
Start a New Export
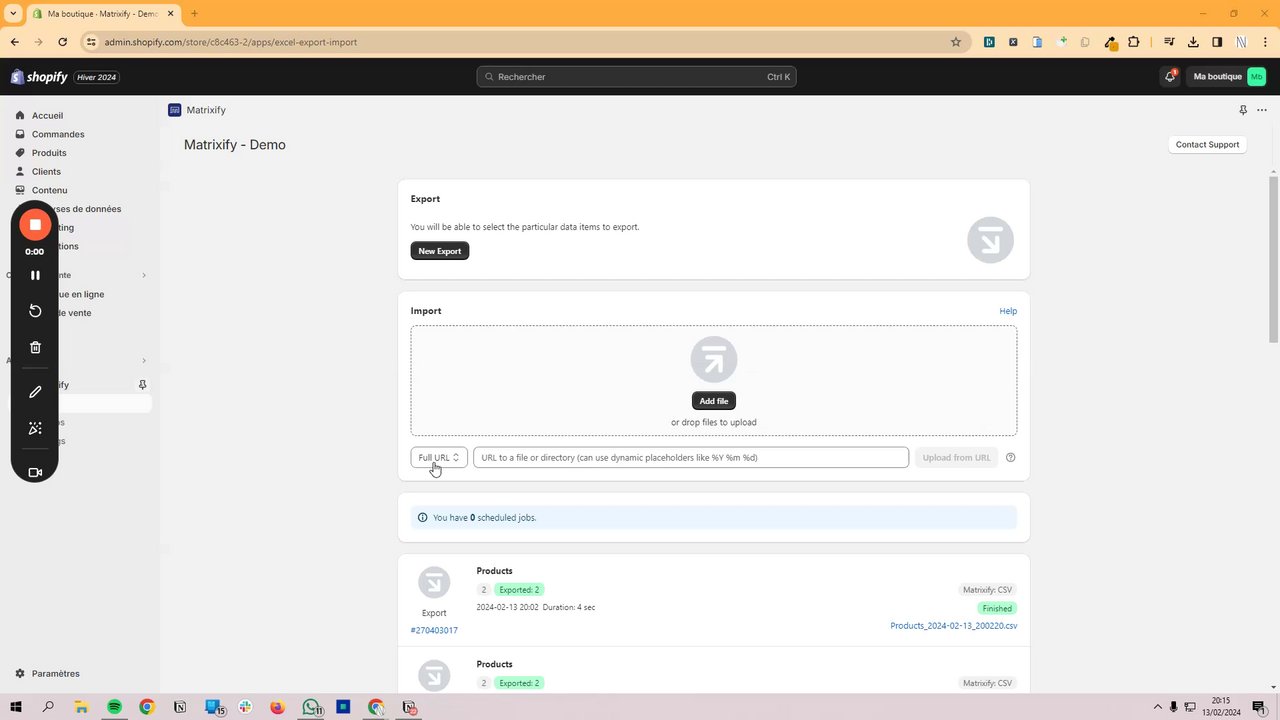coord(440,251)
